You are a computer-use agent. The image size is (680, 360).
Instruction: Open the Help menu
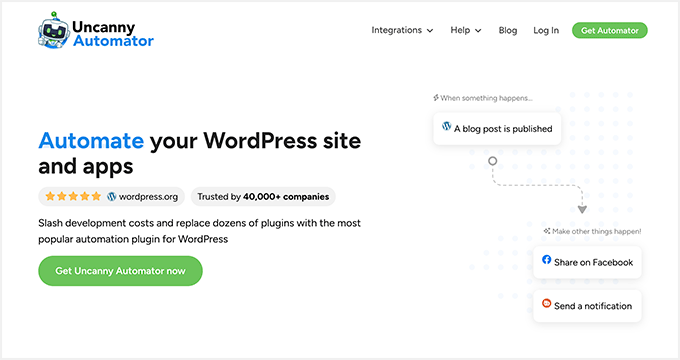click(x=466, y=30)
